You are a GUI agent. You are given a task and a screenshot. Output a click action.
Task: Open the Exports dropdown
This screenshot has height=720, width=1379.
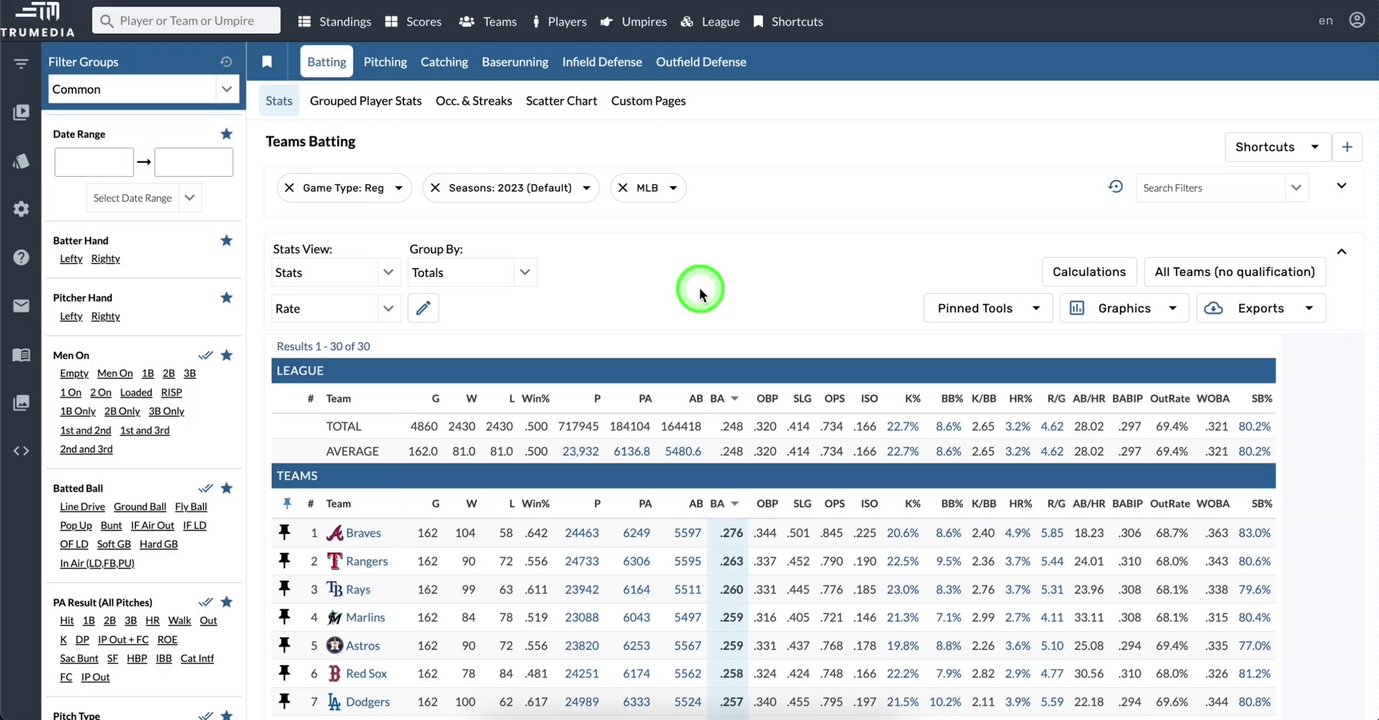1261,308
